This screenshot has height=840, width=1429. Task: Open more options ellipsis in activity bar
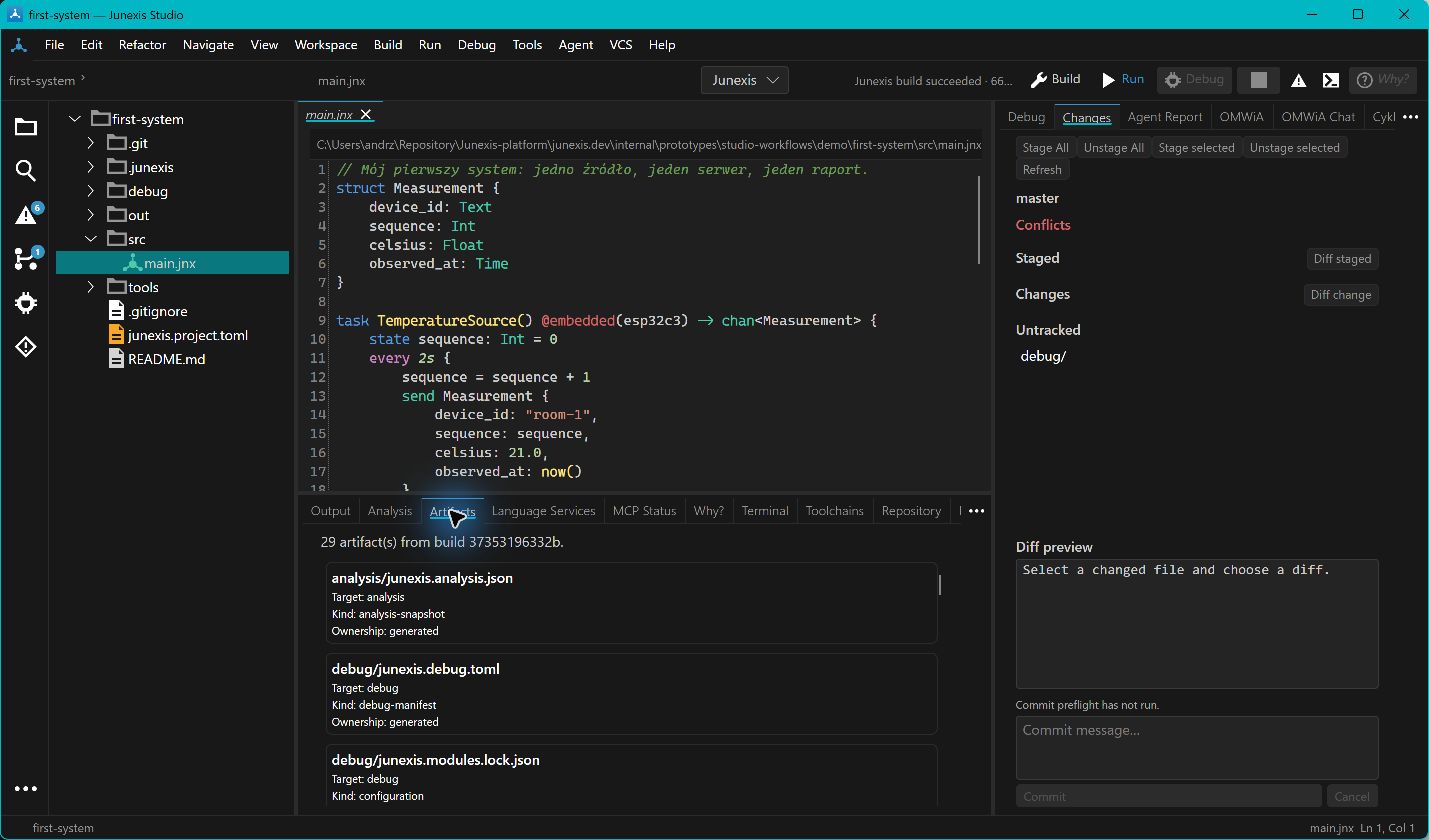tap(26, 789)
